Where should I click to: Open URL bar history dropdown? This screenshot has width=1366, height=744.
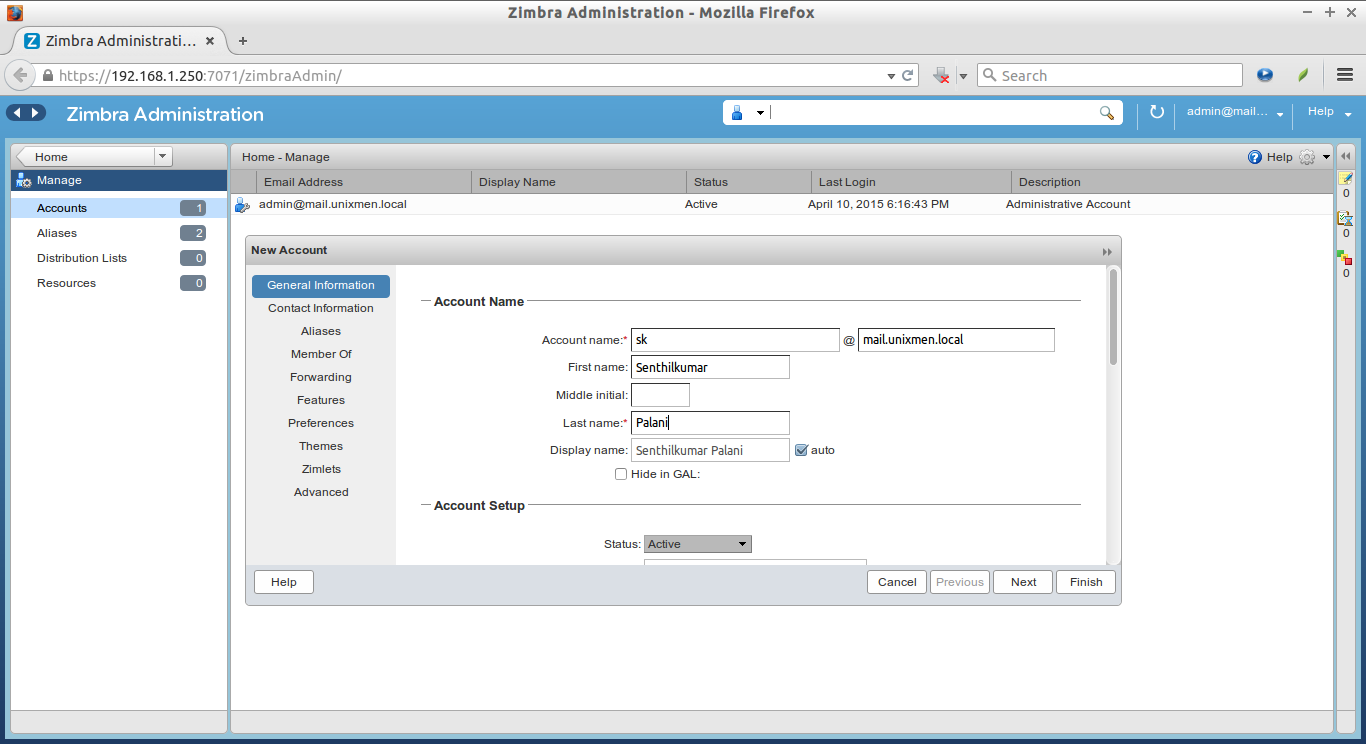[x=891, y=76]
